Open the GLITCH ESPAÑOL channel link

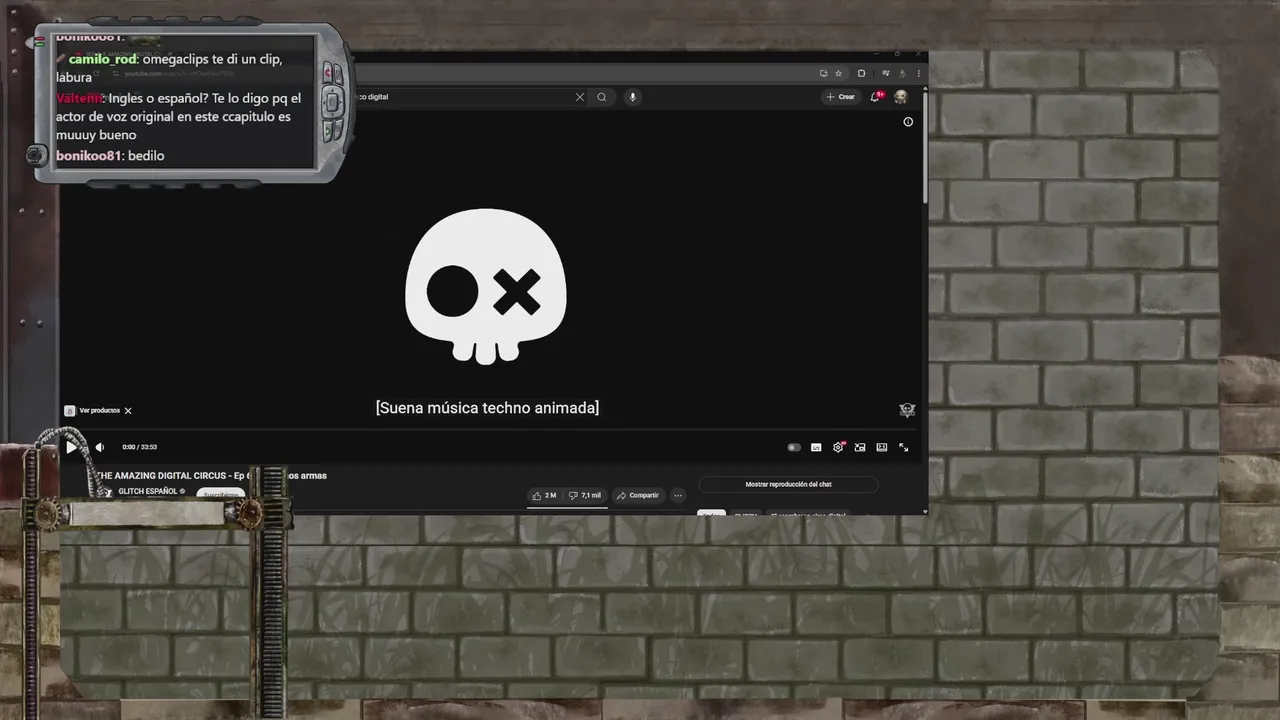click(148, 491)
